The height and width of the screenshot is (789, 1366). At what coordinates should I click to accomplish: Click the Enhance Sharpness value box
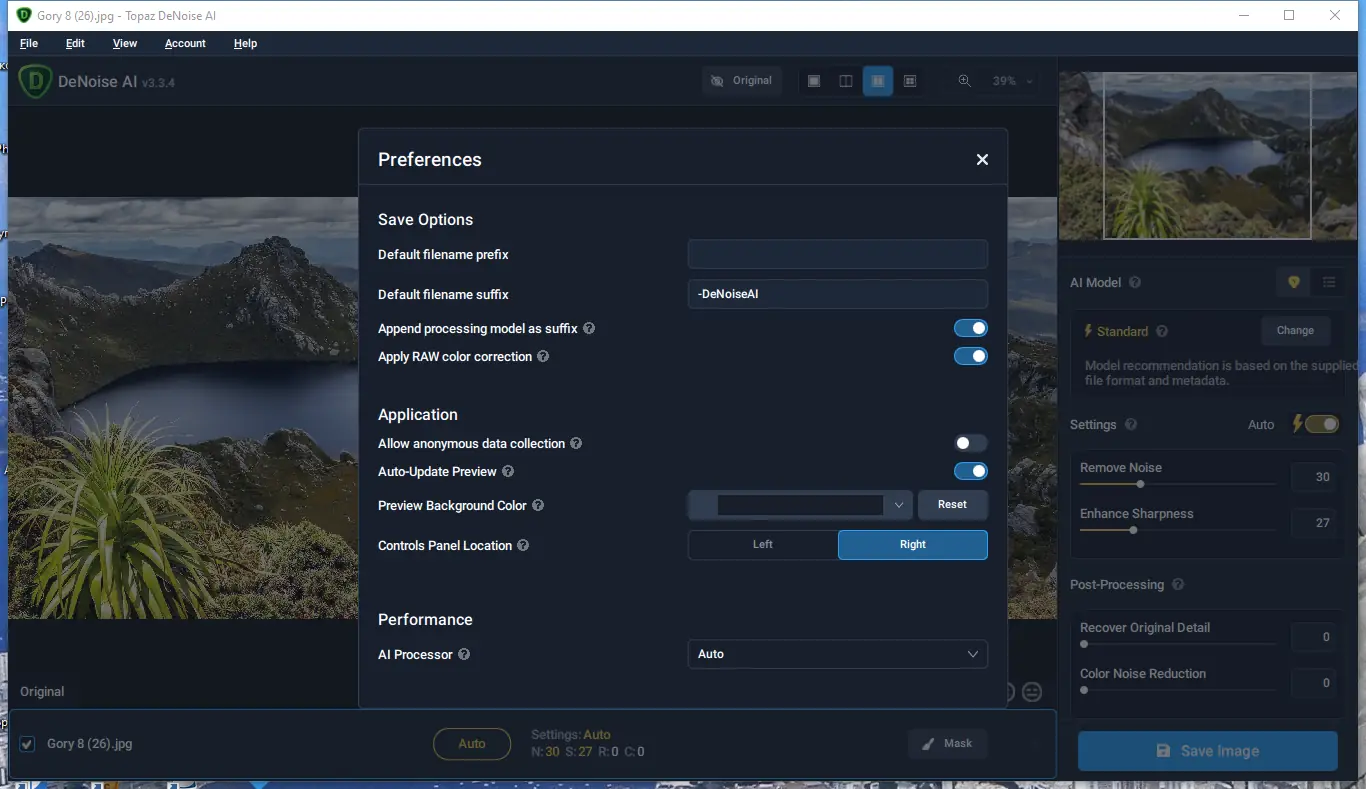coord(1314,523)
